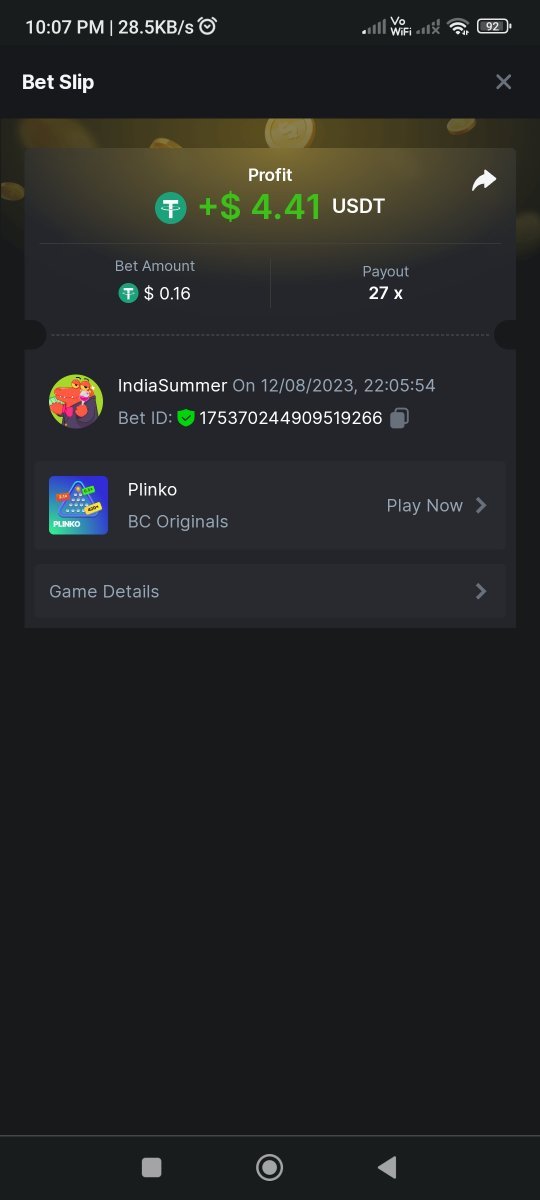Tap the Android home circle button
Screen dimensions: 540x1200
point(269,1167)
